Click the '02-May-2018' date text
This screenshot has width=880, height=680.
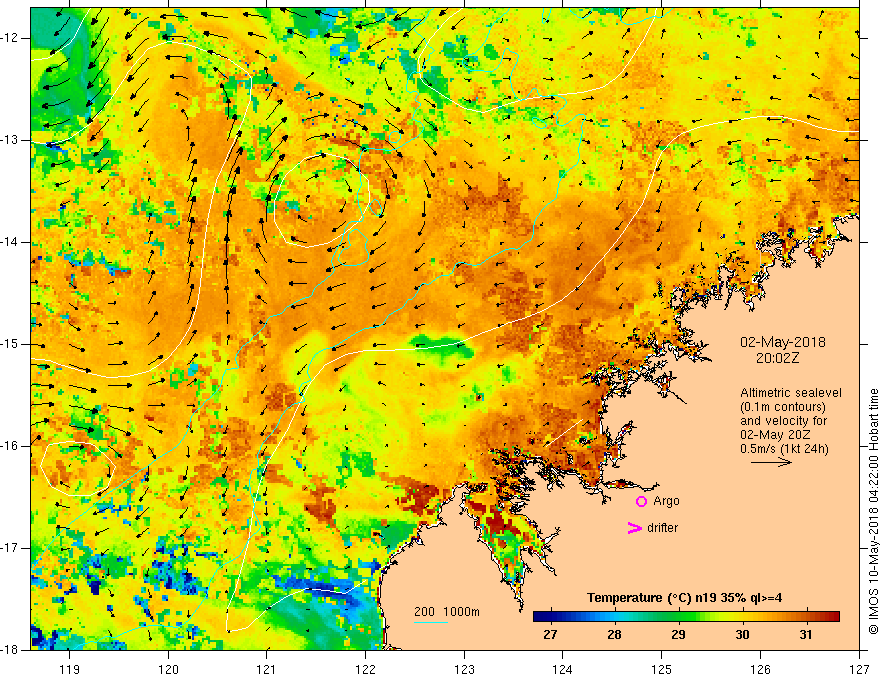(783, 342)
